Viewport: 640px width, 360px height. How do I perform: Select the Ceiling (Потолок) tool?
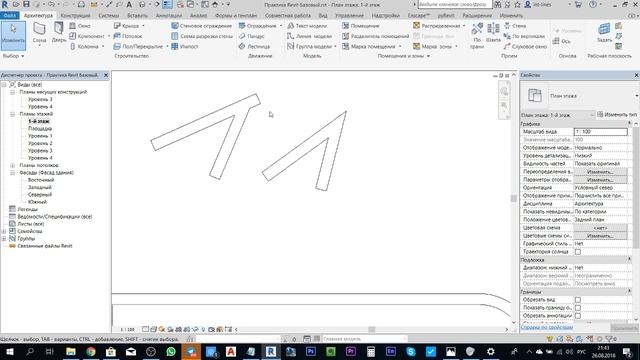(x=128, y=36)
